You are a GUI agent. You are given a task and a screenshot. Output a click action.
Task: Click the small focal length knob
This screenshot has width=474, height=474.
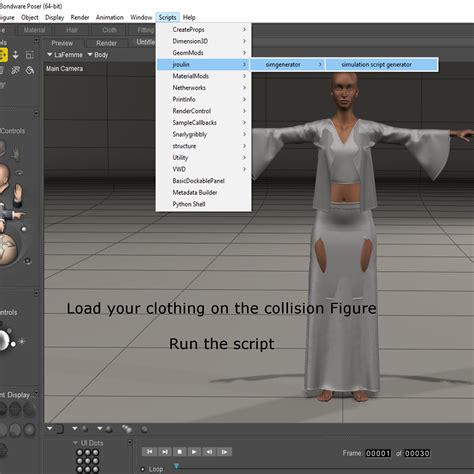click(24, 229)
